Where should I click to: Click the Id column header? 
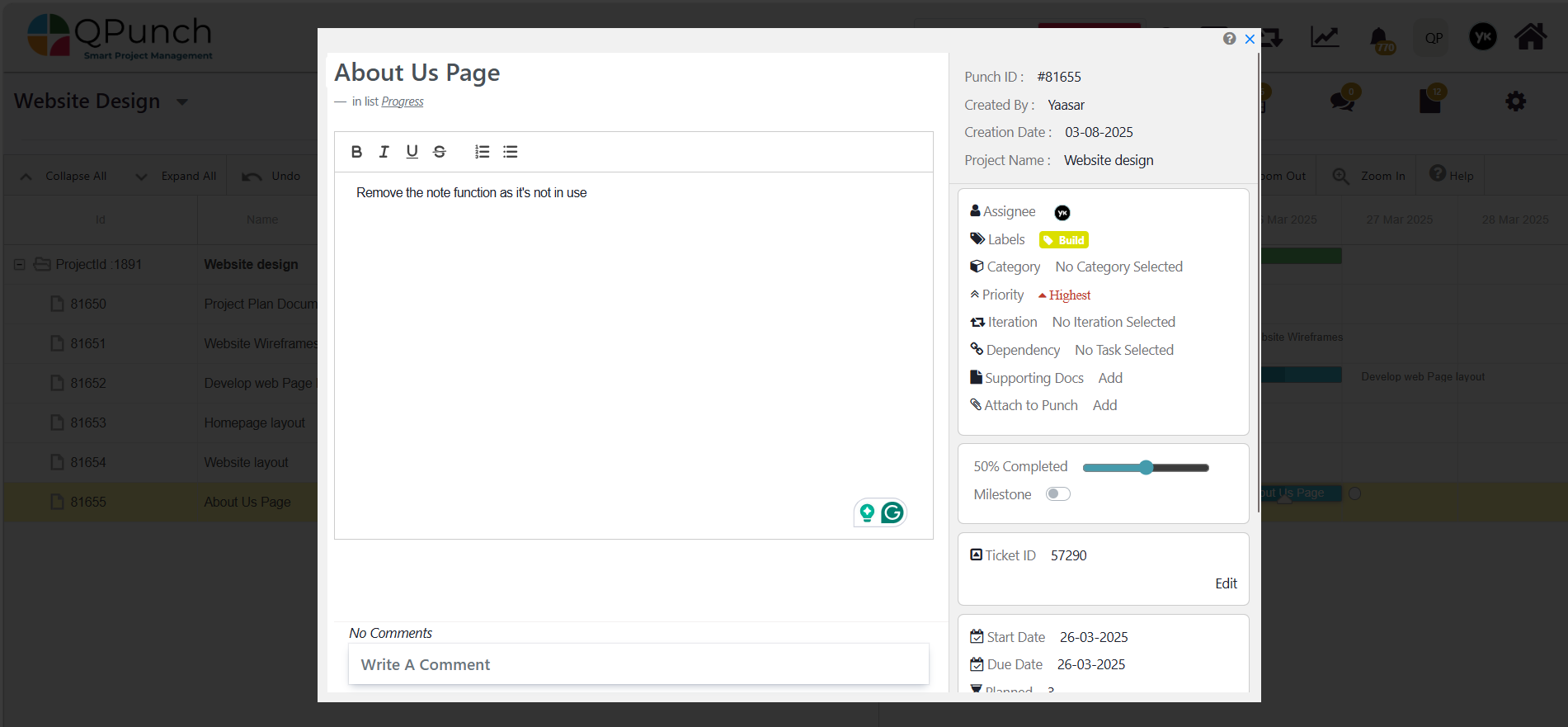101,220
